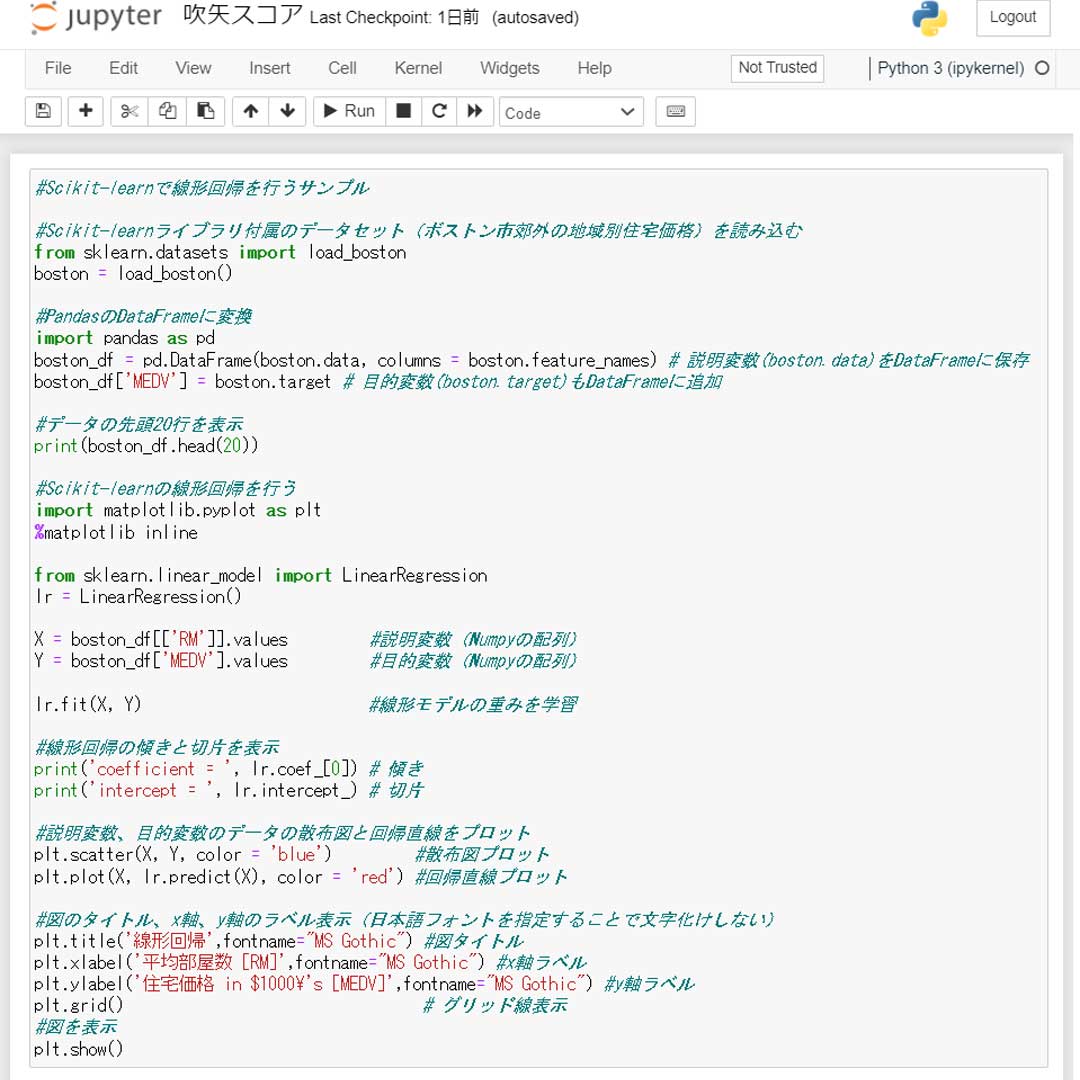Open the command palette keyboard icon
Viewport: 1080px width, 1080px height.
[x=676, y=111]
